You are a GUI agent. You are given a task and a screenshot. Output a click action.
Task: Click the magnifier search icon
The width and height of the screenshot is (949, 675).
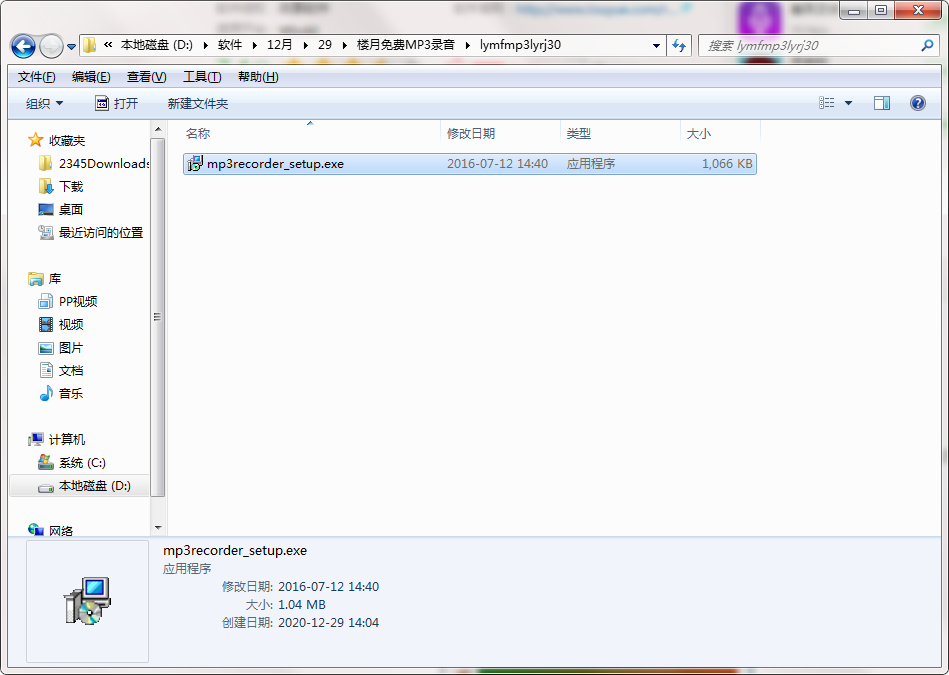(x=927, y=45)
